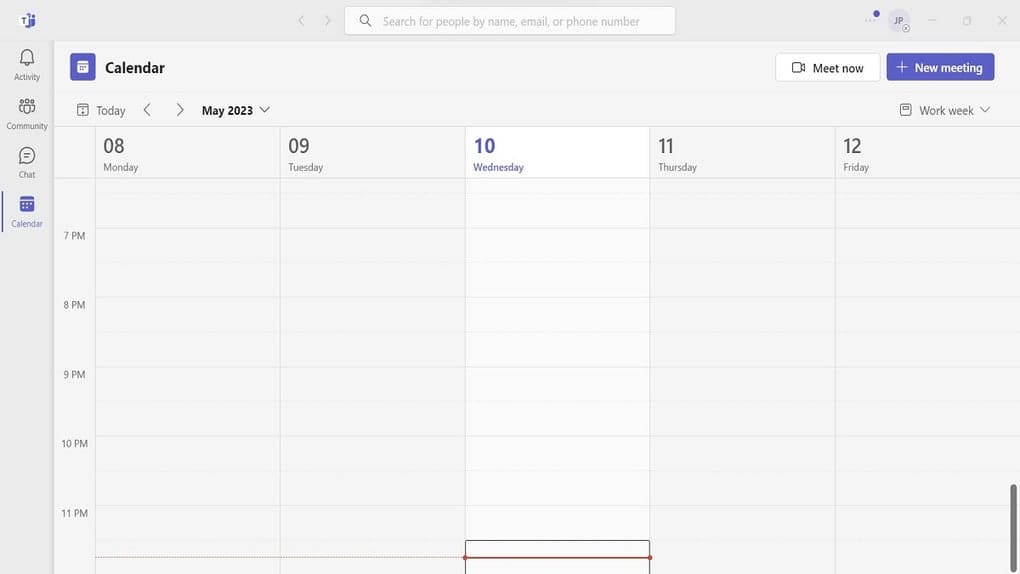
Task: Jump to Today in the calendar
Action: click(x=101, y=110)
